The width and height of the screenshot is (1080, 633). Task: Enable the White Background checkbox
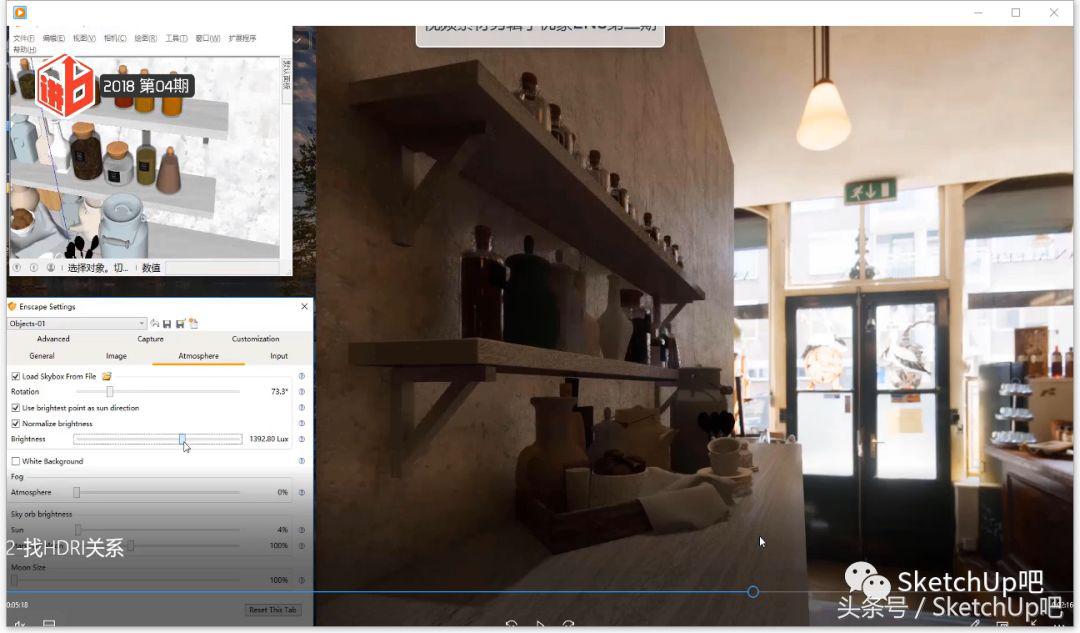coord(15,461)
